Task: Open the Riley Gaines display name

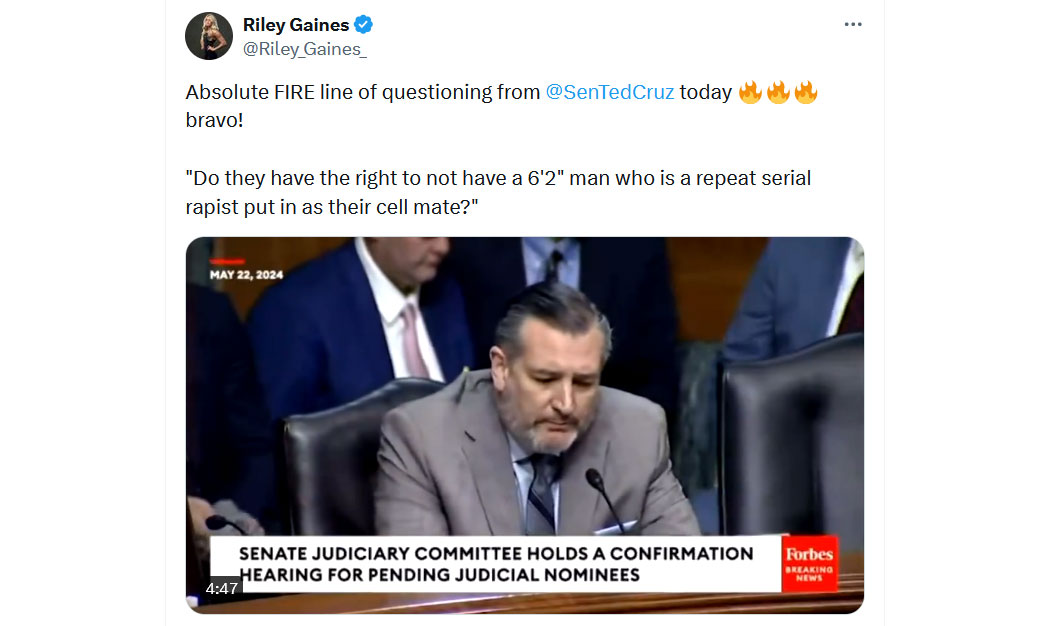Action: tap(296, 25)
